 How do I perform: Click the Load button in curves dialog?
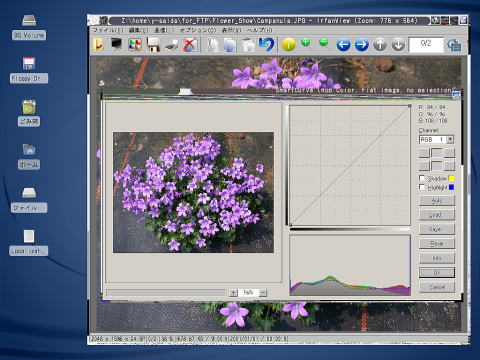pos(437,215)
